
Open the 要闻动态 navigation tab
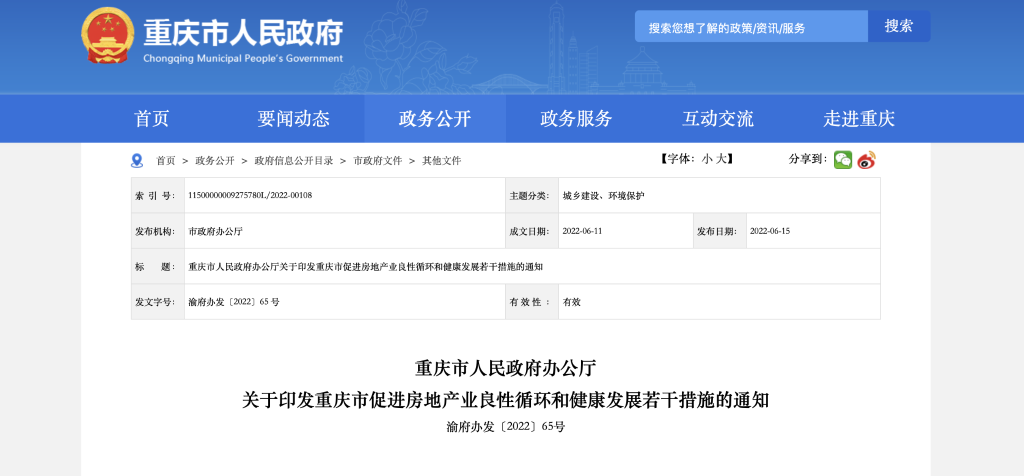point(293,119)
